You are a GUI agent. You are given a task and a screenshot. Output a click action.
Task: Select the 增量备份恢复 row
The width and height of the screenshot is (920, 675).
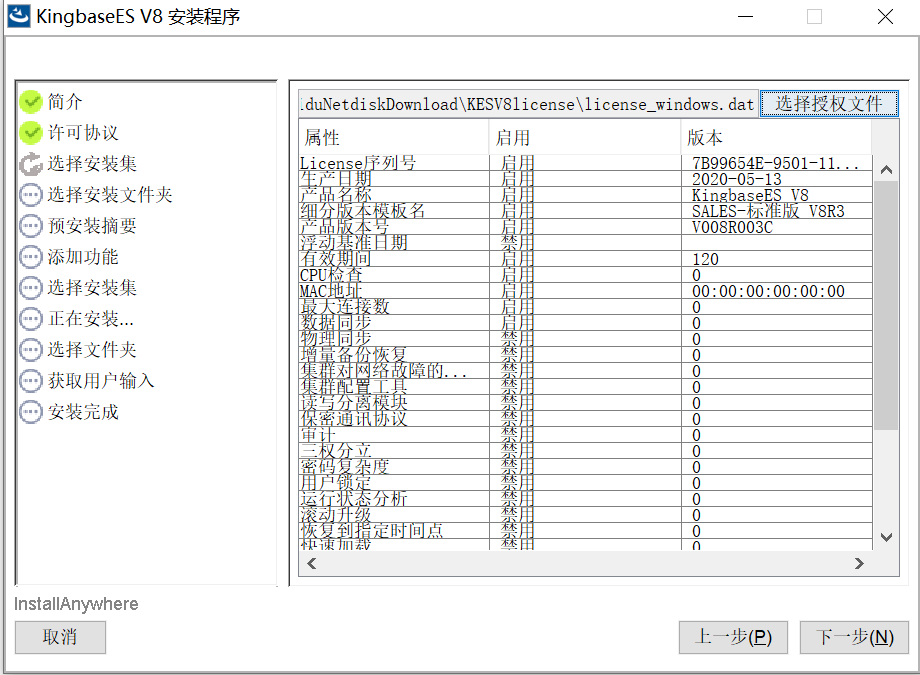tap(586, 355)
